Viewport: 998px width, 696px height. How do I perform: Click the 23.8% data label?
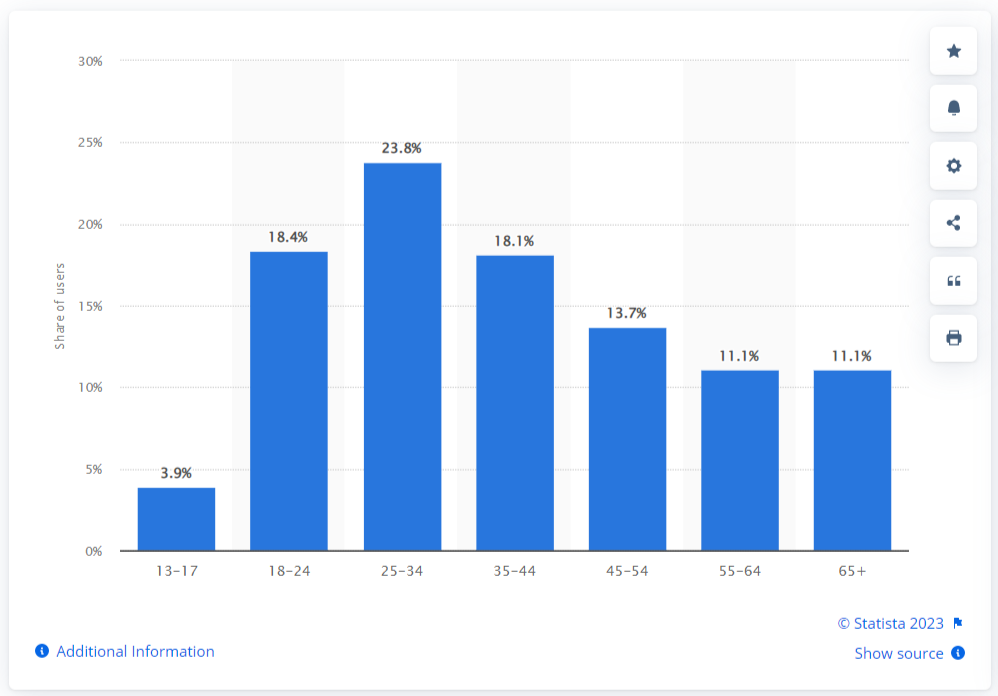click(x=402, y=148)
